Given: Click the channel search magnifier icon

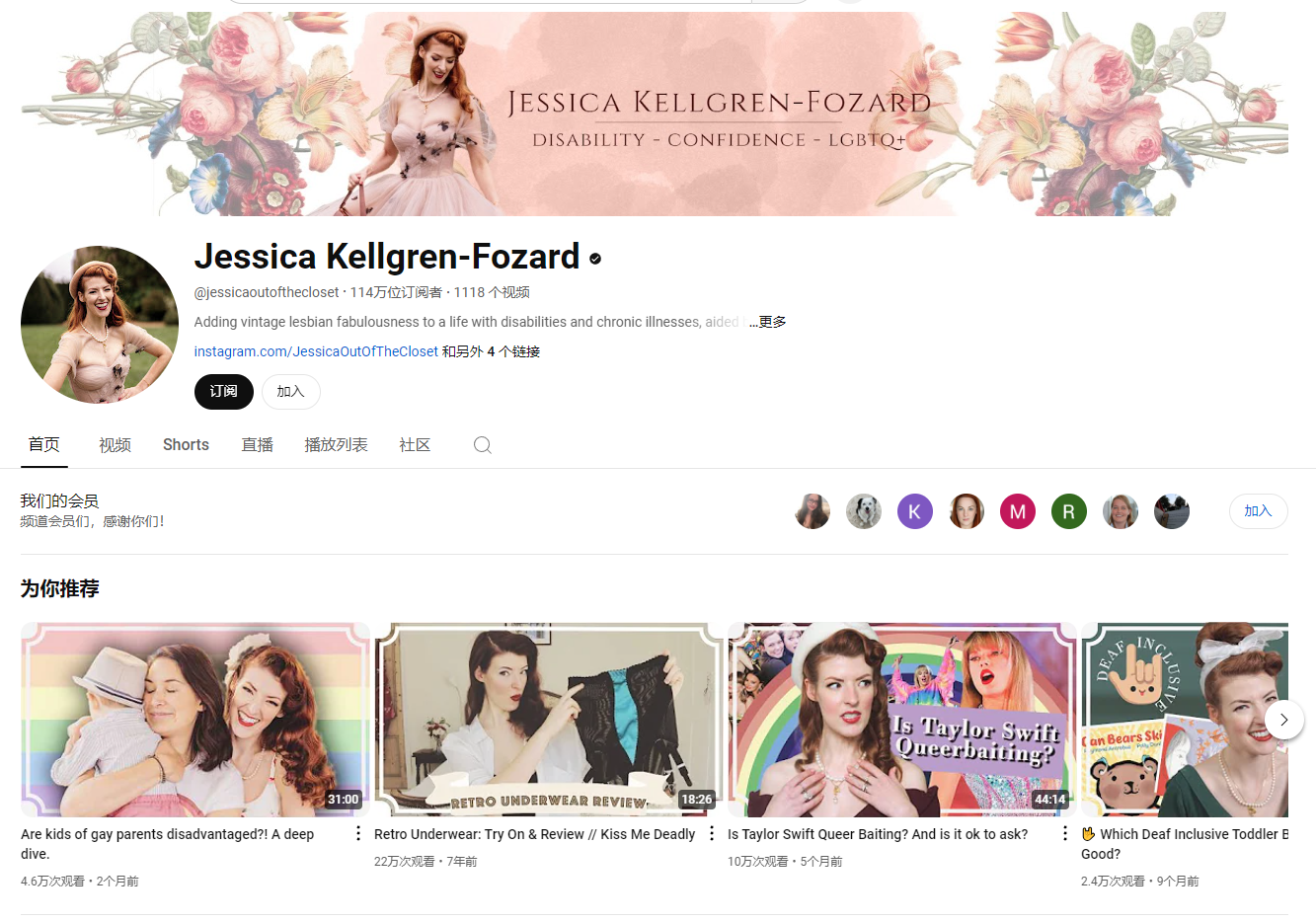Looking at the screenshot, I should pos(482,445).
